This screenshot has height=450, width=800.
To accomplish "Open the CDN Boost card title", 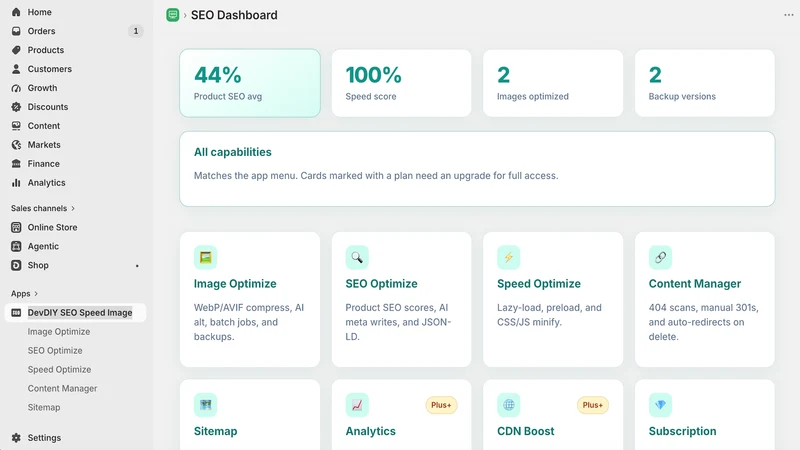I will click(526, 431).
